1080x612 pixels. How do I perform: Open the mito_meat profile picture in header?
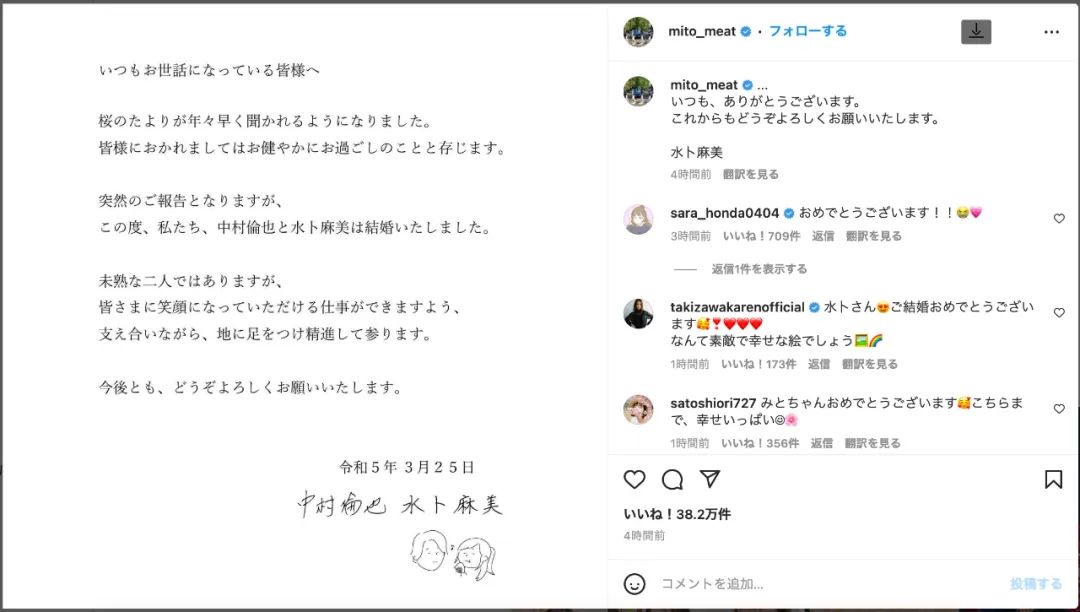pos(638,32)
